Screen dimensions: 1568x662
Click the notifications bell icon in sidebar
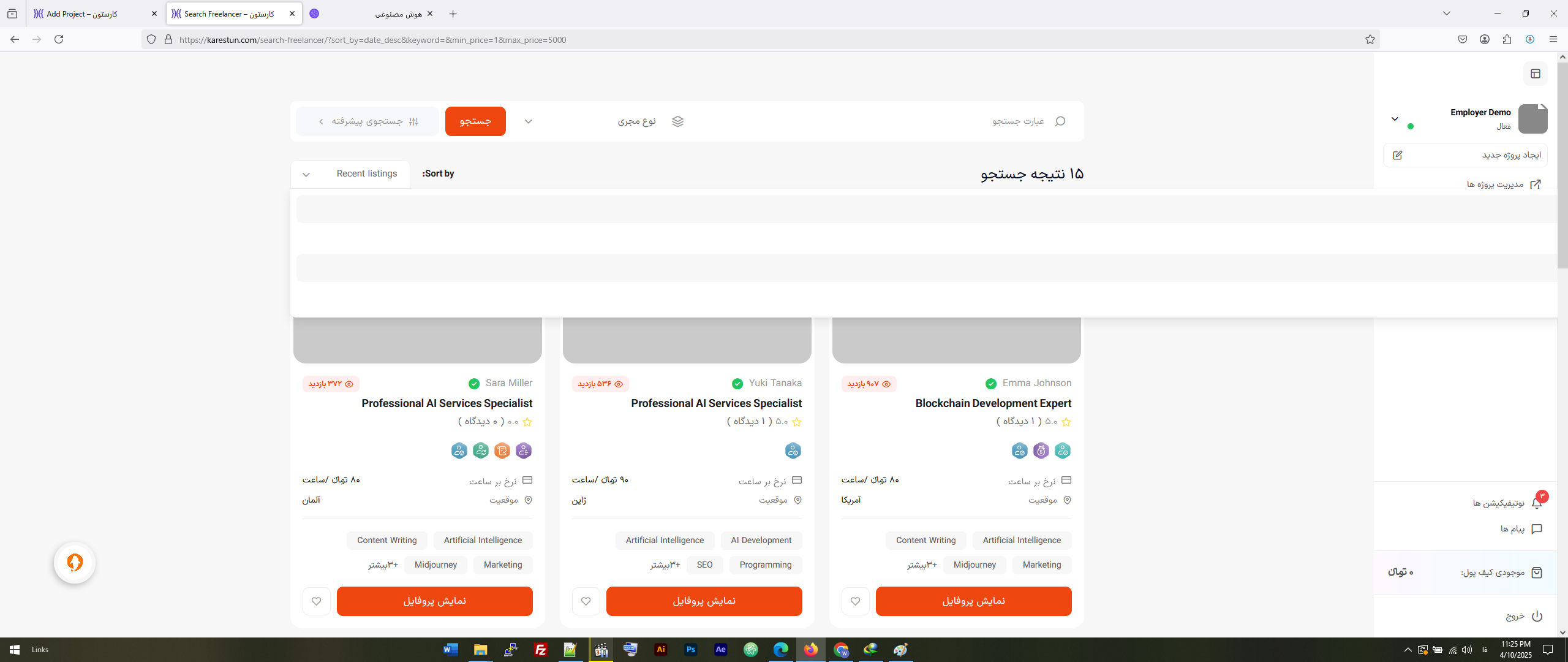click(1536, 503)
